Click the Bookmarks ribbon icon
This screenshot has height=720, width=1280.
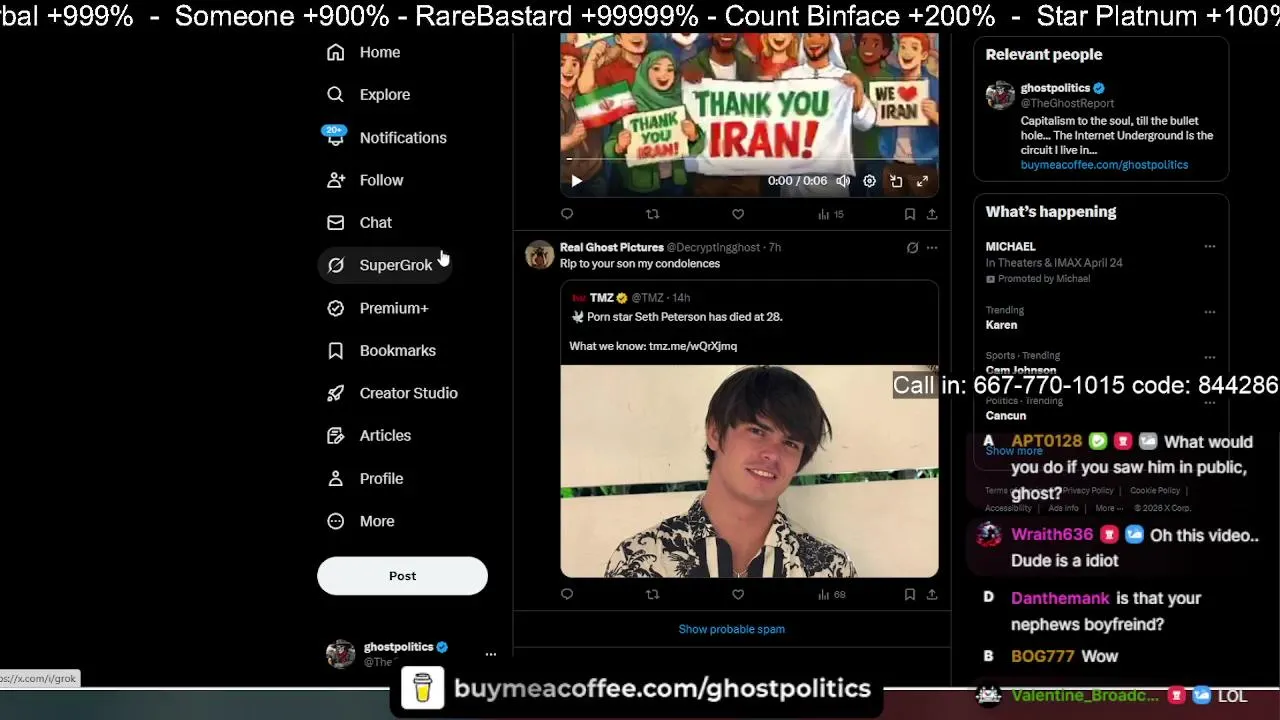(x=336, y=350)
